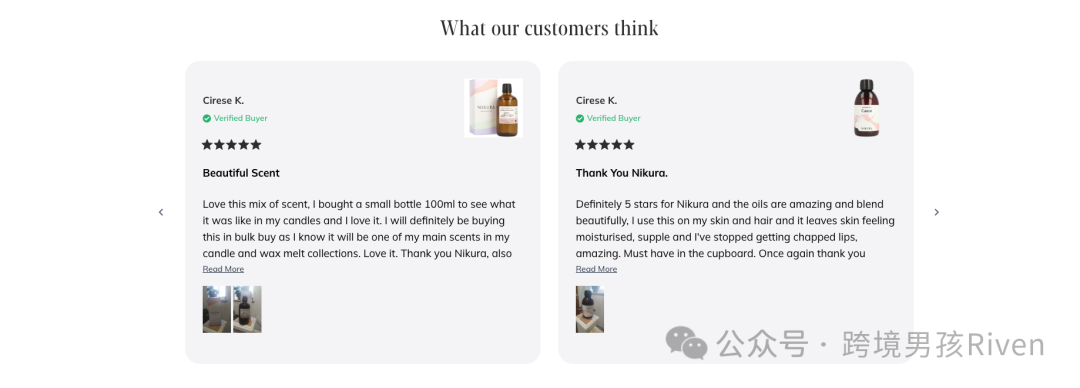Image resolution: width=1080 pixels, height=388 pixels.
Task: Click five-star rating above Beautiful Scent
Action: (x=231, y=145)
